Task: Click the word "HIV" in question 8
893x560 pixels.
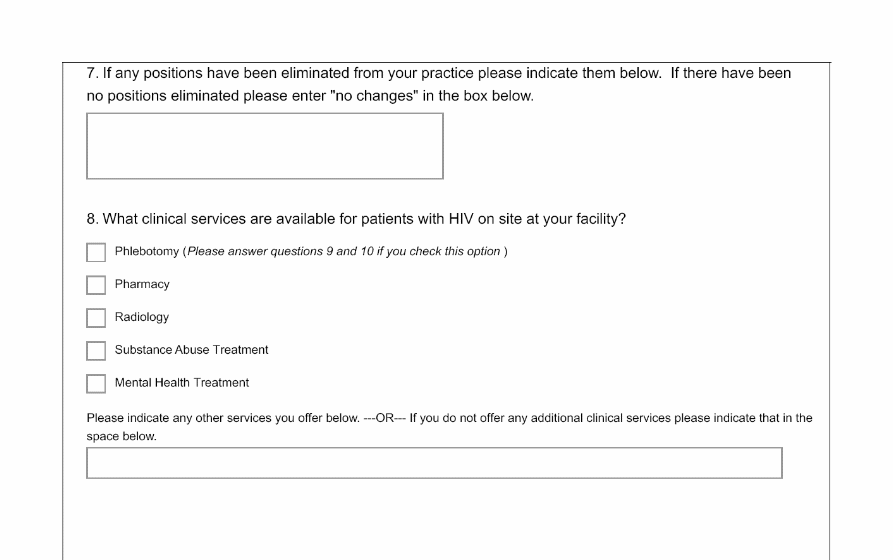Action: pos(462,219)
